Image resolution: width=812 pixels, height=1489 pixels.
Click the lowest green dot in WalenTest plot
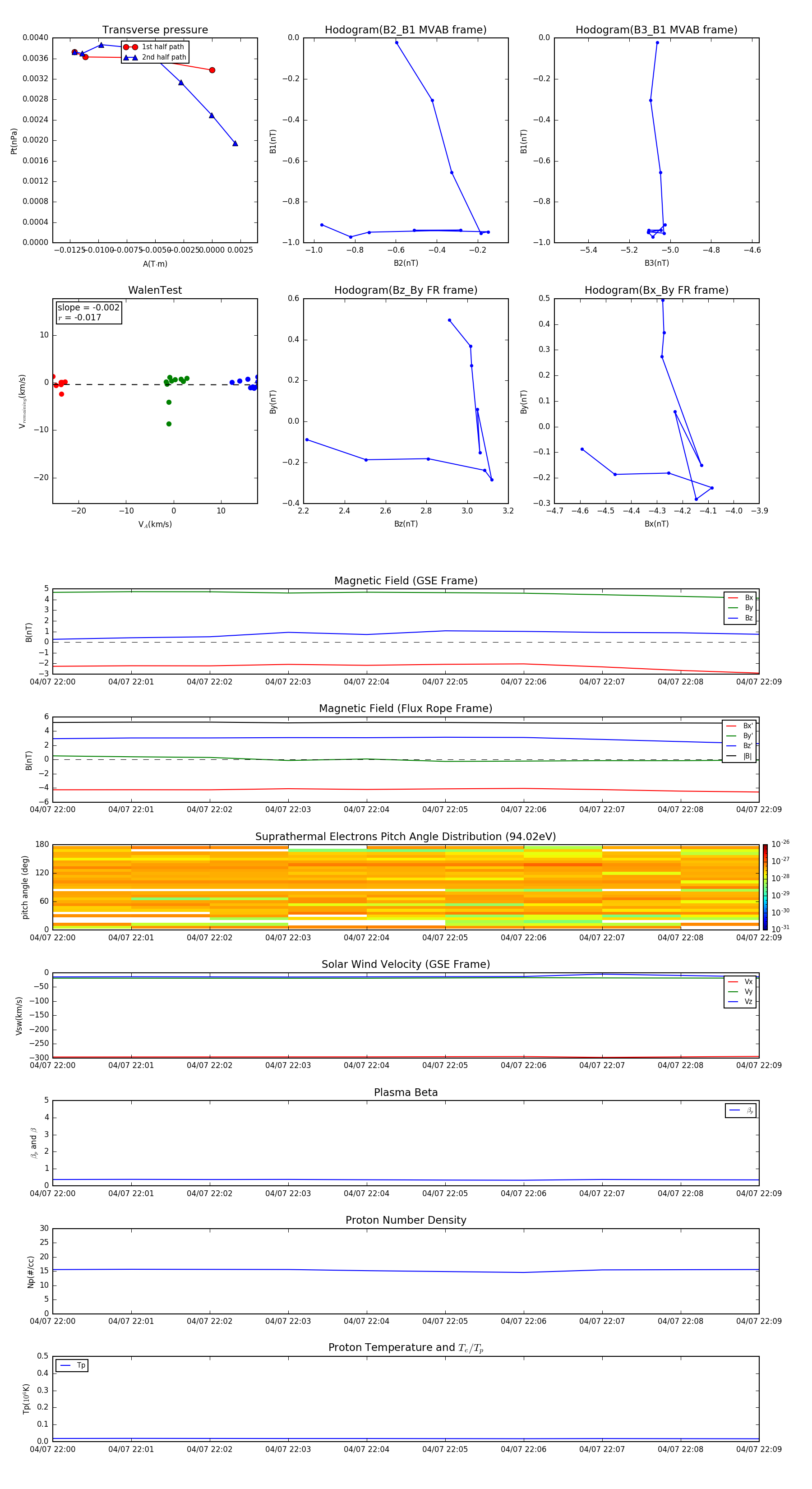click(169, 424)
